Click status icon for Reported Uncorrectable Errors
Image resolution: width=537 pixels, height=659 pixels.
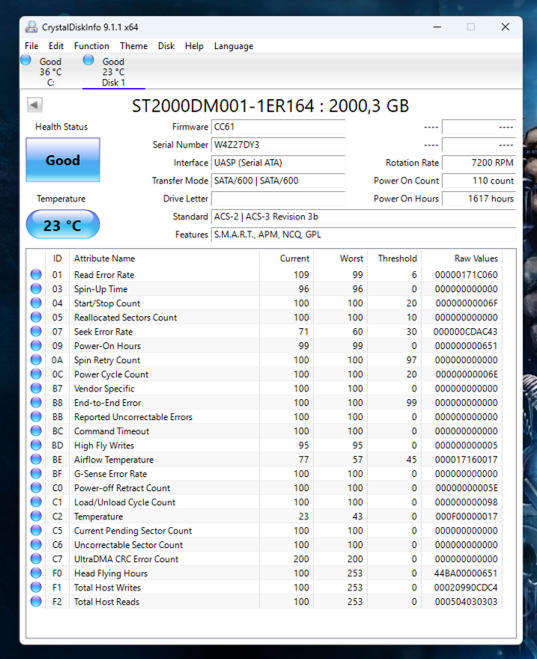click(x=36, y=416)
